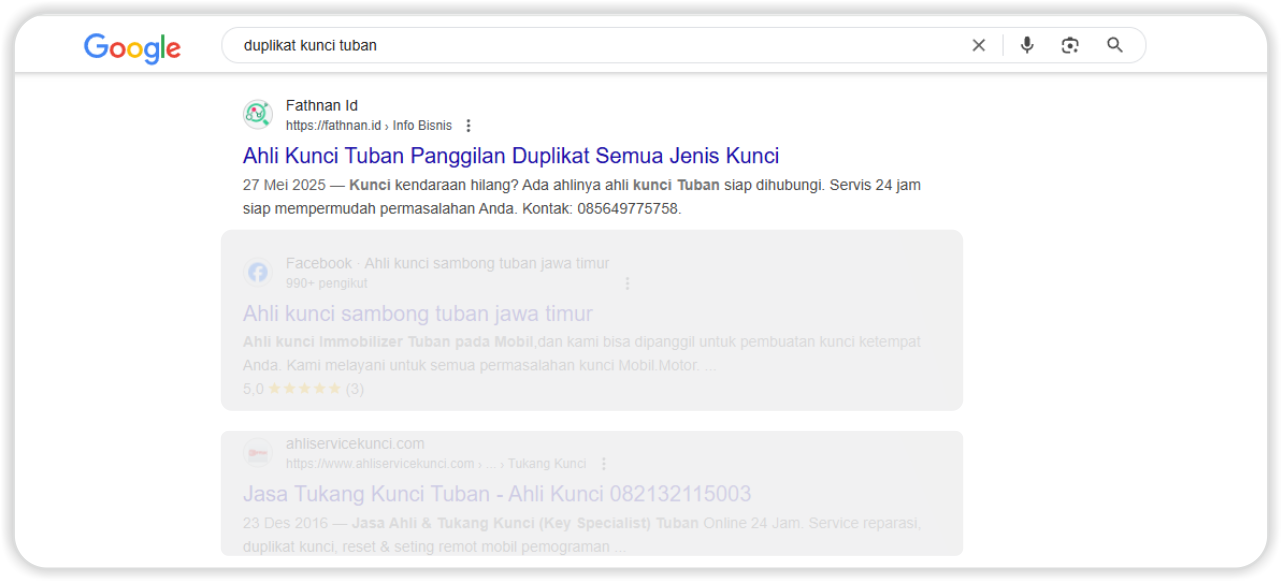Click the https://fathnan.id › Info Bisnis breadcrumb
Viewport: 1282px width, 582px height.
[x=369, y=126]
